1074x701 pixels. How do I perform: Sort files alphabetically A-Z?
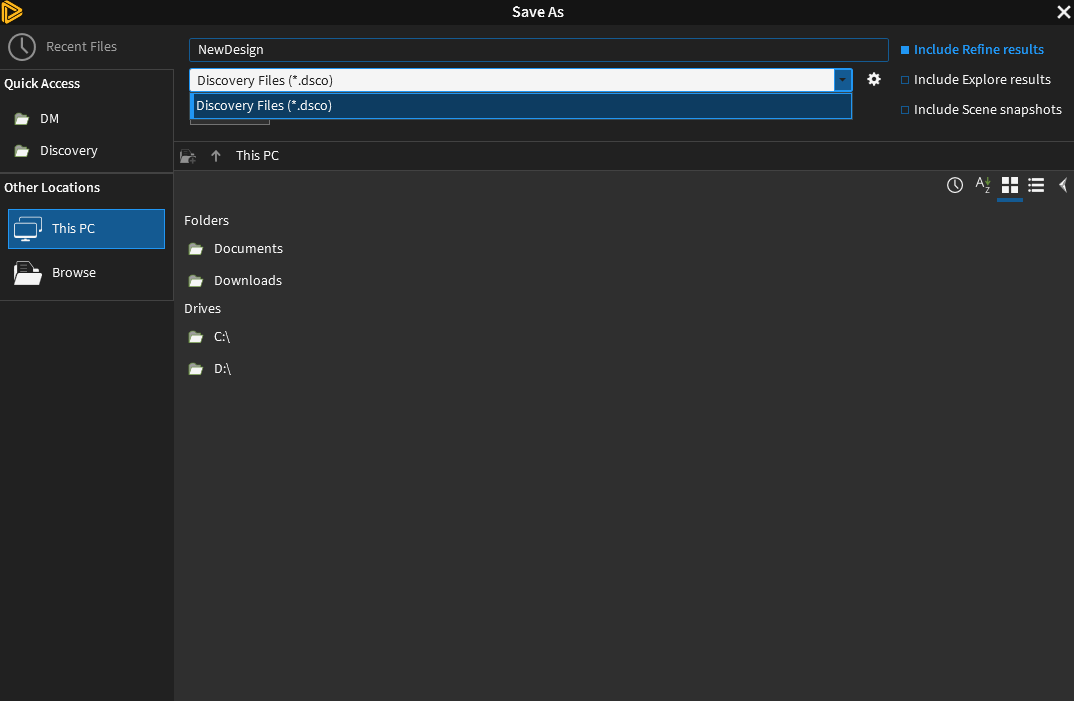(x=983, y=185)
